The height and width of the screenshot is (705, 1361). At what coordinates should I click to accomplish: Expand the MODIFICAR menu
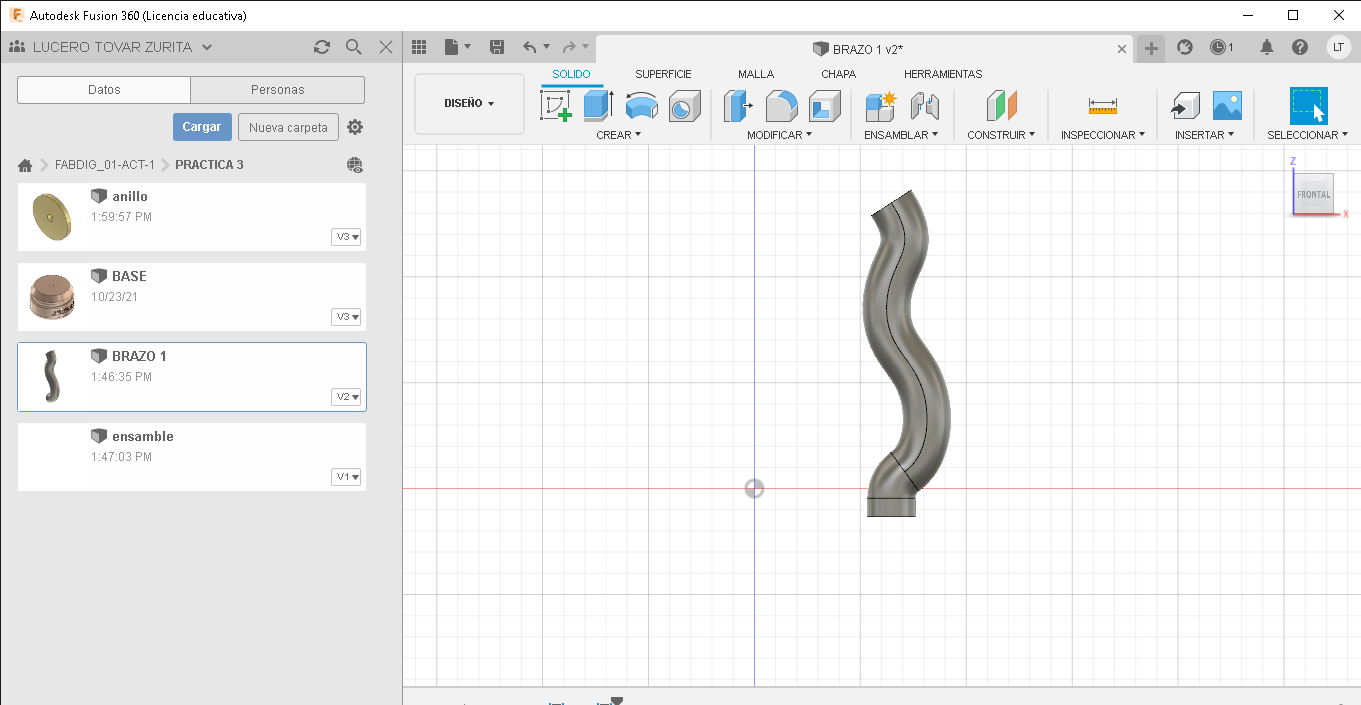[779, 135]
